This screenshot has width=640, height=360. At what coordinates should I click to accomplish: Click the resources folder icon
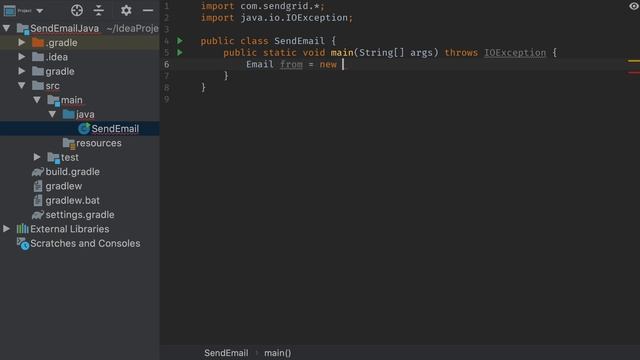pyautogui.click(x=69, y=143)
